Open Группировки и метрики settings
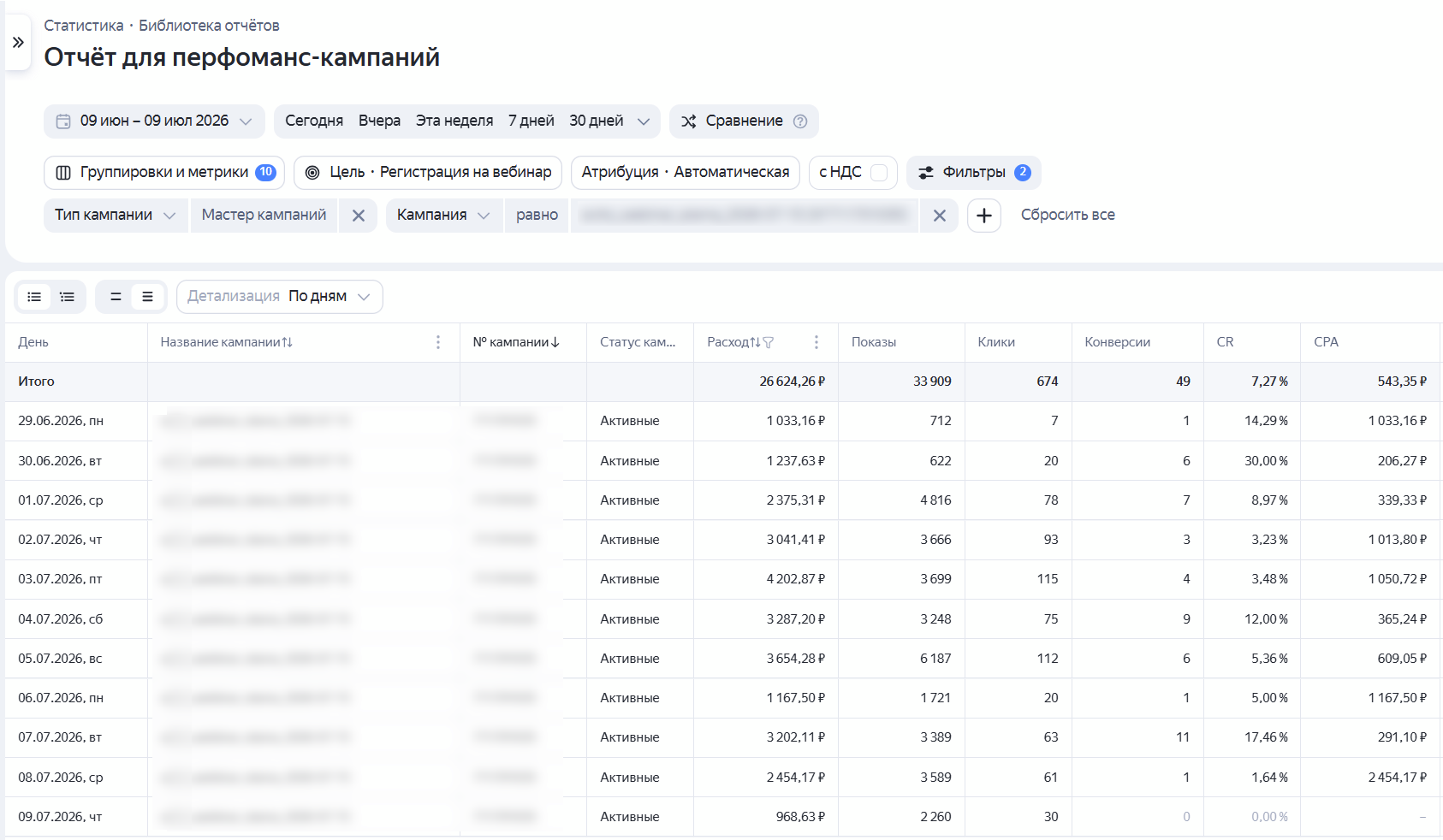This screenshot has width=1443, height=840. click(164, 172)
